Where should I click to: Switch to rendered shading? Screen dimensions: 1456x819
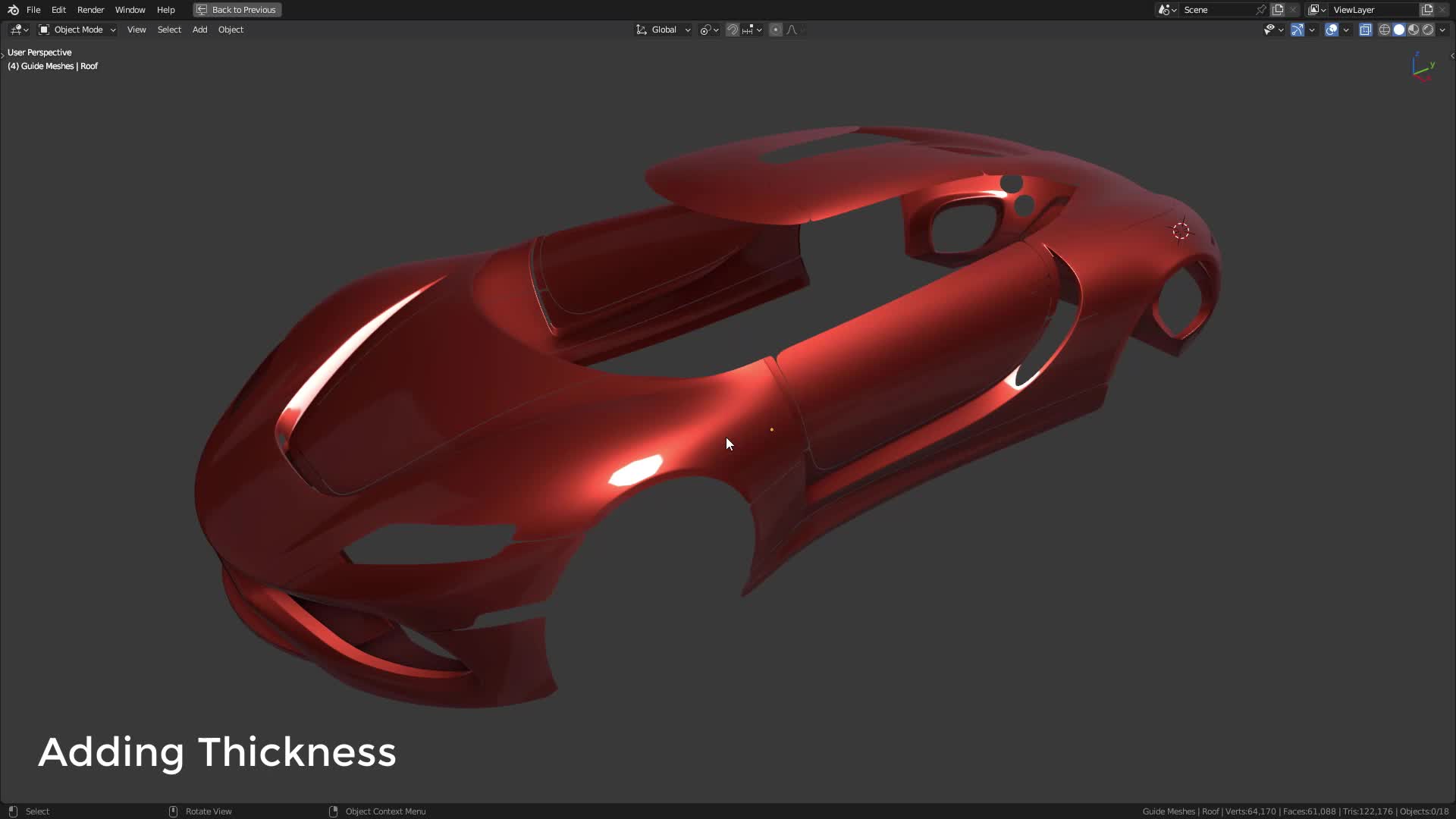(1428, 30)
